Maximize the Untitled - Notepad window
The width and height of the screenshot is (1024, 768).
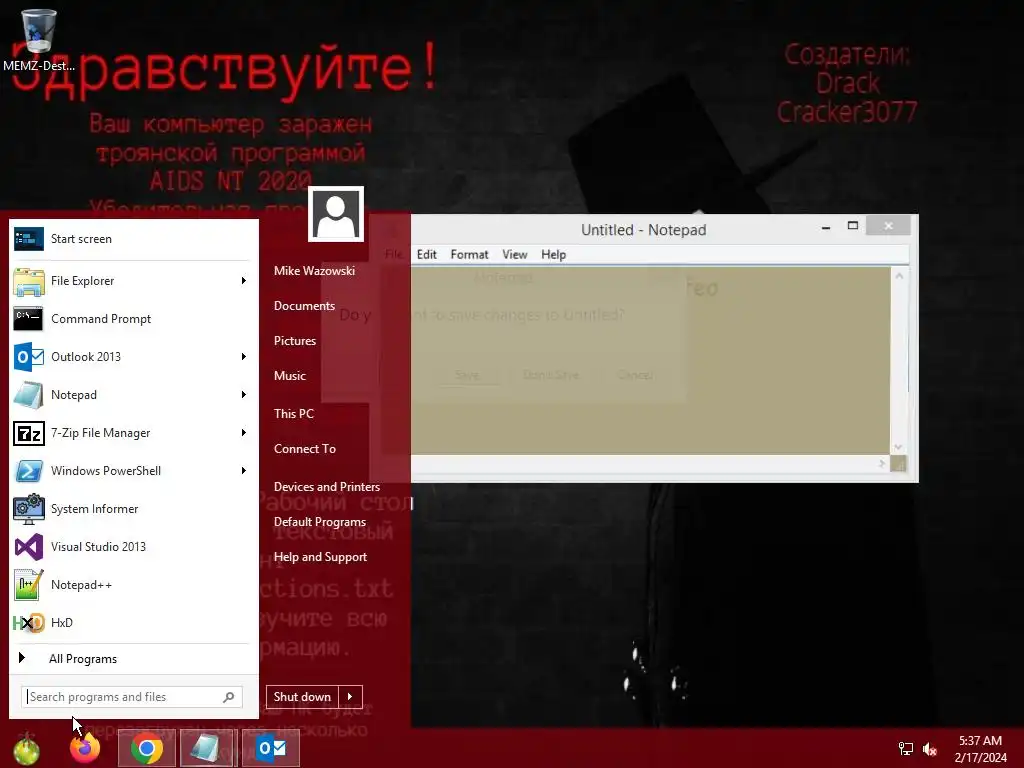coord(853,226)
